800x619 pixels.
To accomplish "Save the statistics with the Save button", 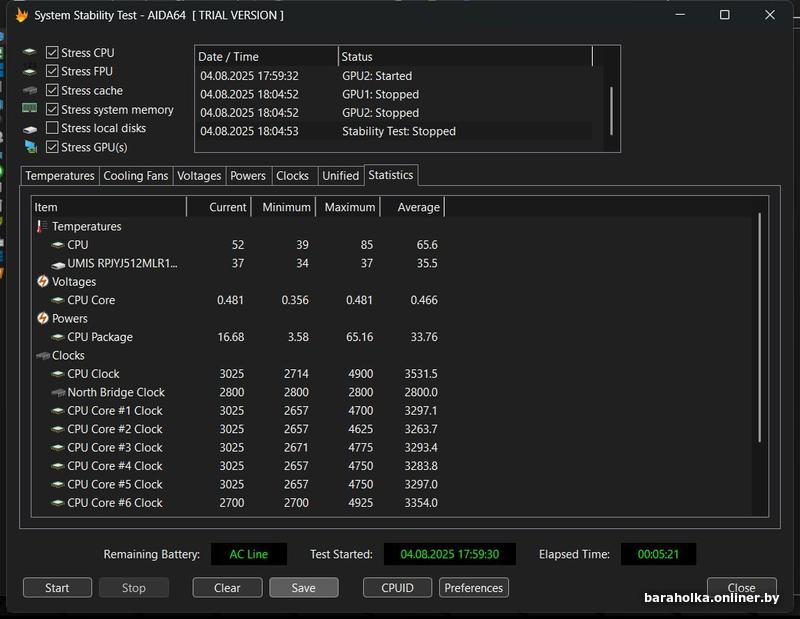I will [304, 587].
